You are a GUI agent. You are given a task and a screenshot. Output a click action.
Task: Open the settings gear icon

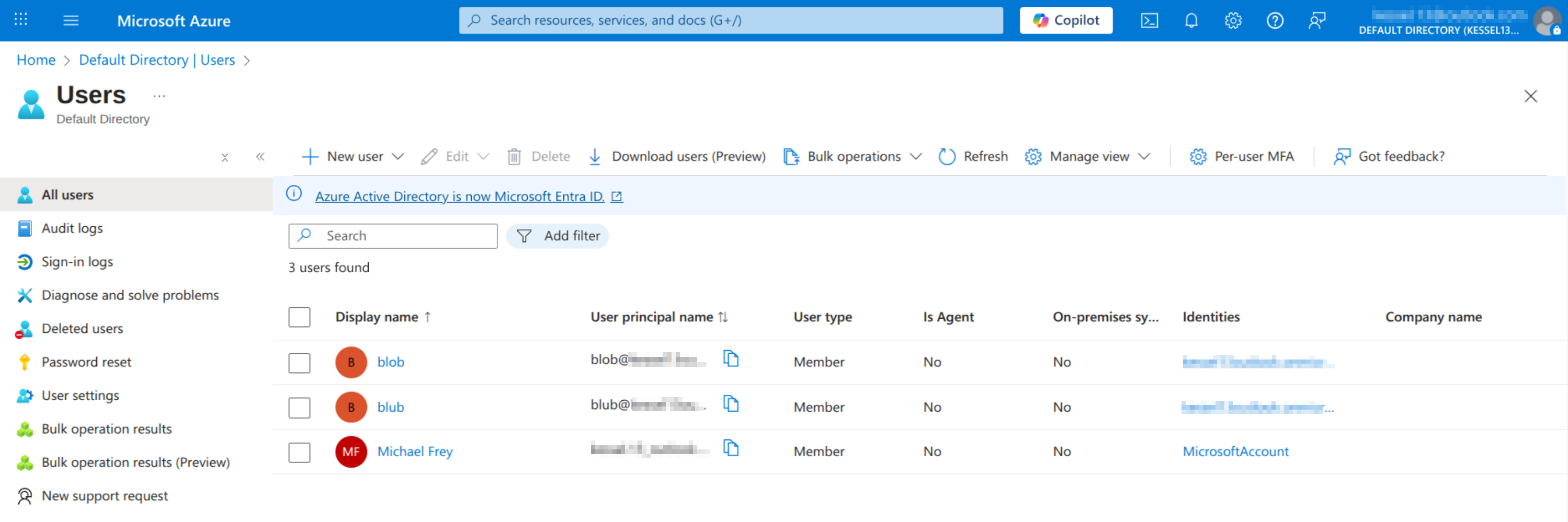pyautogui.click(x=1233, y=20)
